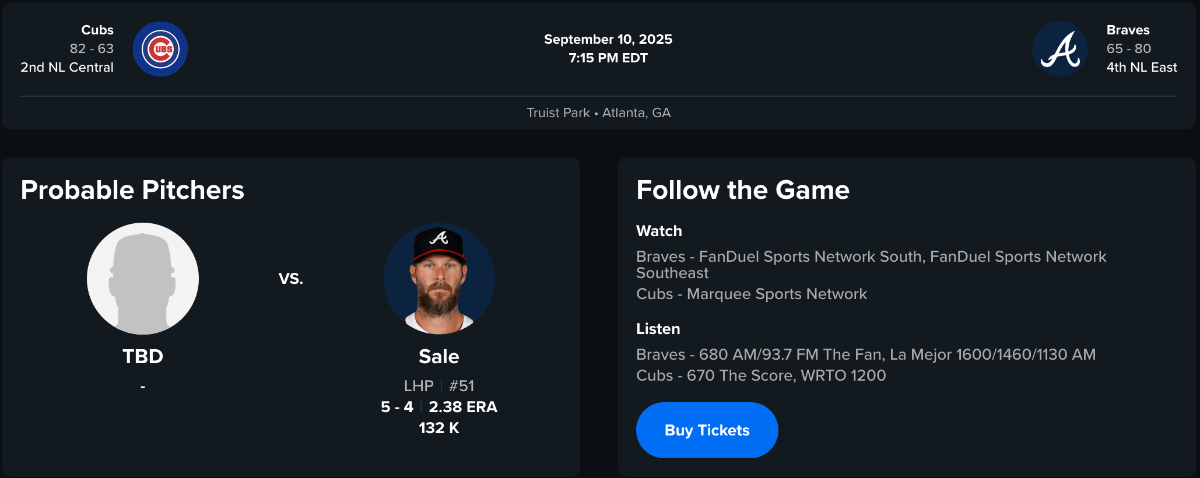The width and height of the screenshot is (1200, 478).
Task: Click the Braves team name in header
Action: tap(1127, 30)
